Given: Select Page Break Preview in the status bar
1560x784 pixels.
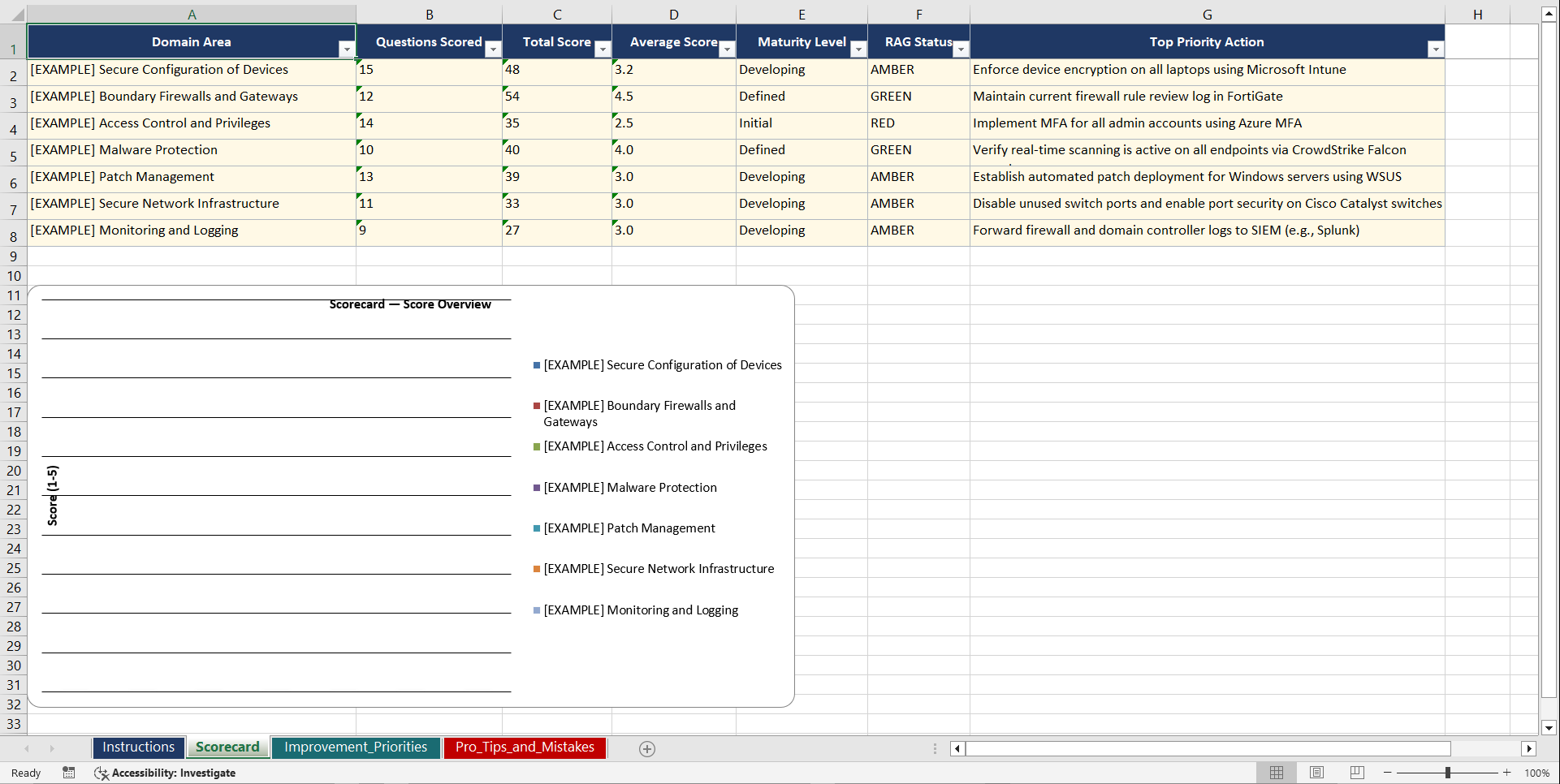Looking at the screenshot, I should [1356, 773].
